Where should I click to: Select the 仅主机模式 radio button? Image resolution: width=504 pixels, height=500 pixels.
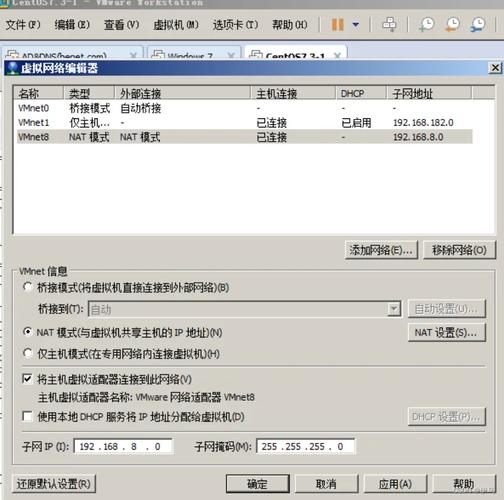(x=28, y=353)
